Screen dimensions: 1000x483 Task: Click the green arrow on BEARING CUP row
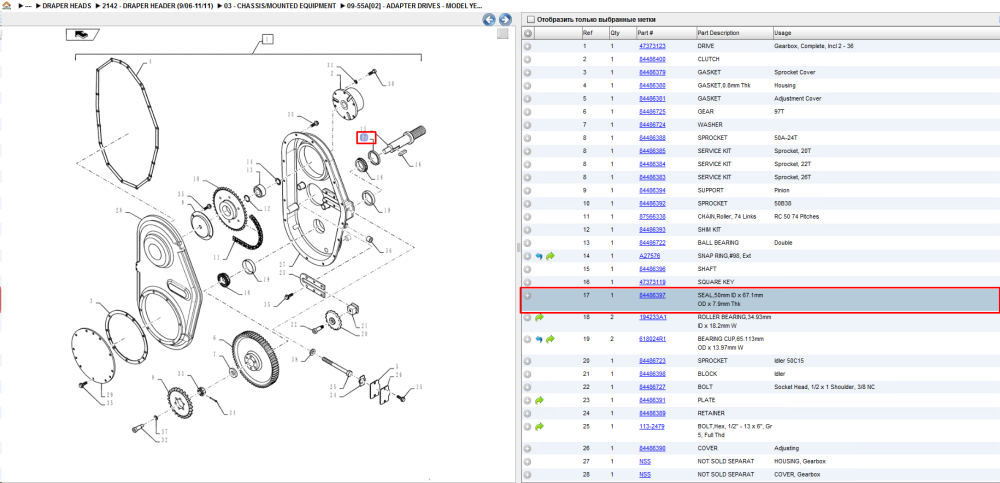[550, 339]
